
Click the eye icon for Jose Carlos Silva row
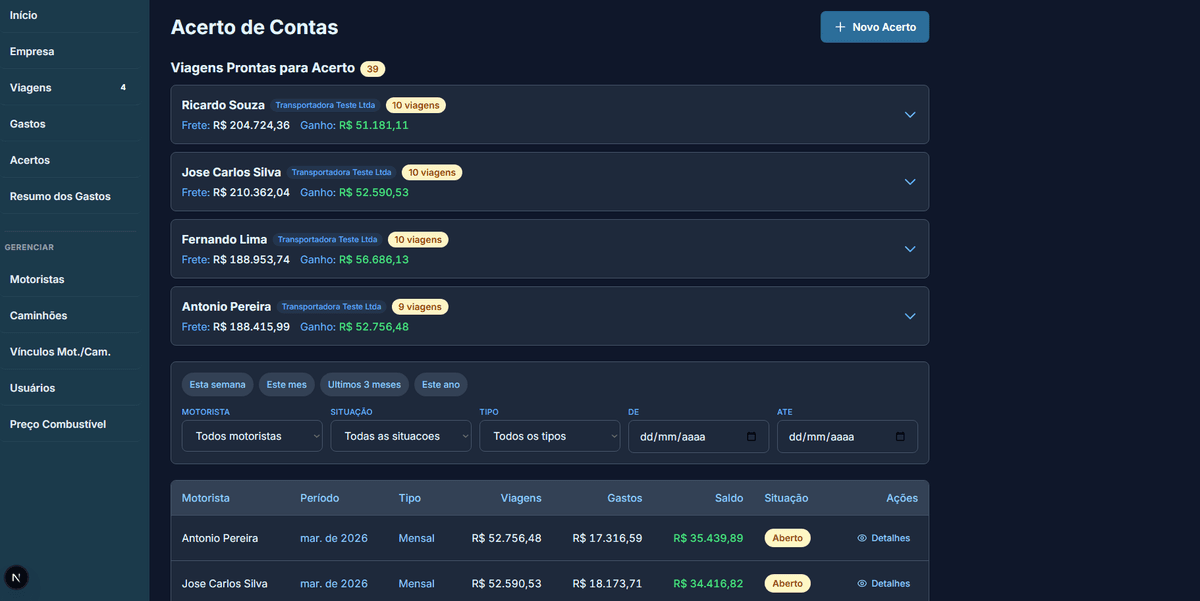[862, 584]
